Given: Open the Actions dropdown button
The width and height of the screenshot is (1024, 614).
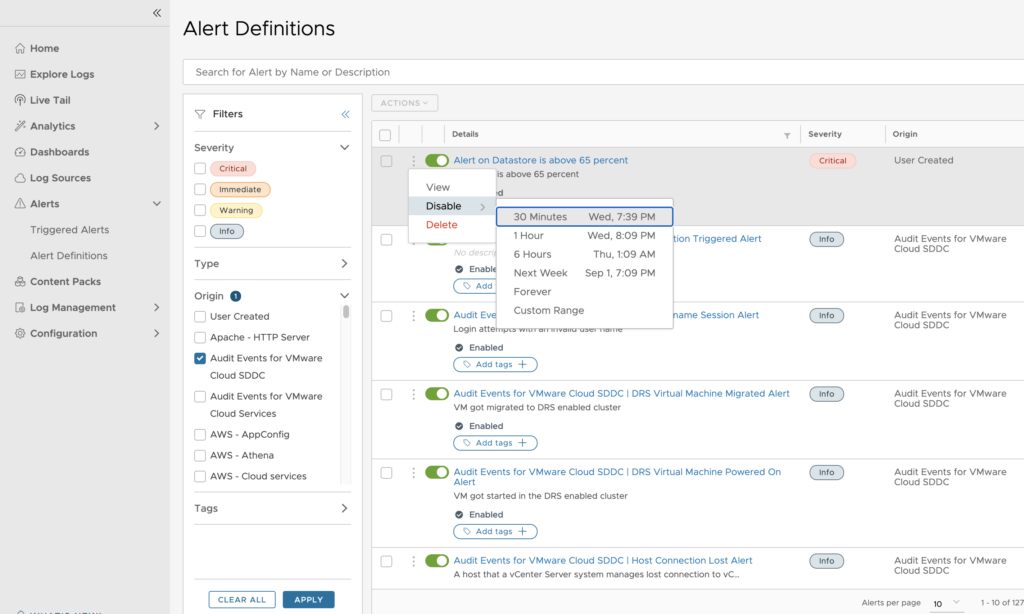Looking at the screenshot, I should click(x=405, y=103).
